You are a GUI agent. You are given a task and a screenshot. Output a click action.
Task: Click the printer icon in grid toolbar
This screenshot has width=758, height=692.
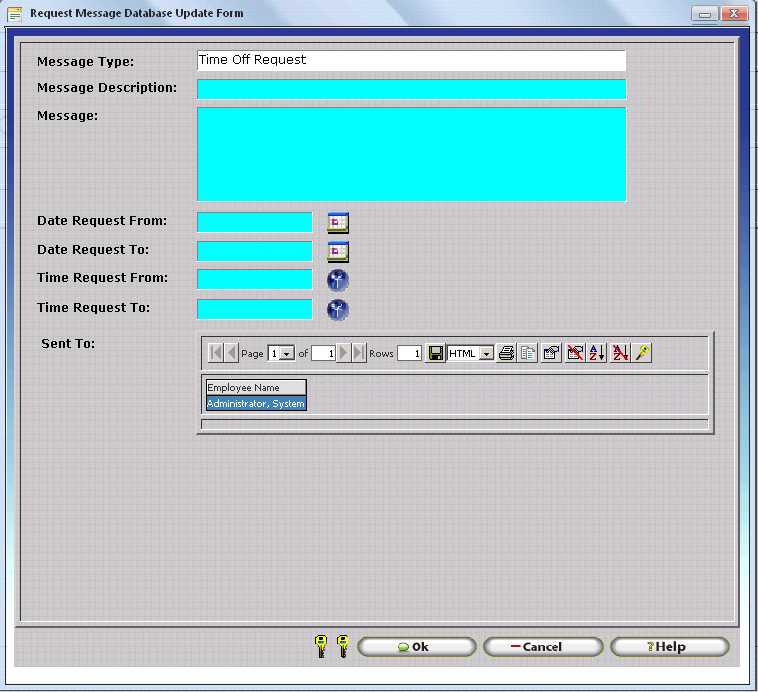506,353
